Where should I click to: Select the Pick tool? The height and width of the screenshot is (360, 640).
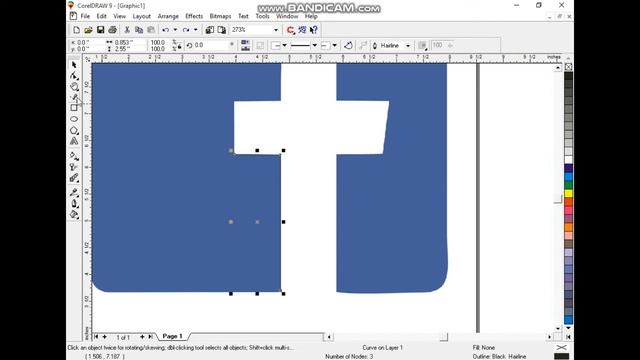tap(74, 65)
